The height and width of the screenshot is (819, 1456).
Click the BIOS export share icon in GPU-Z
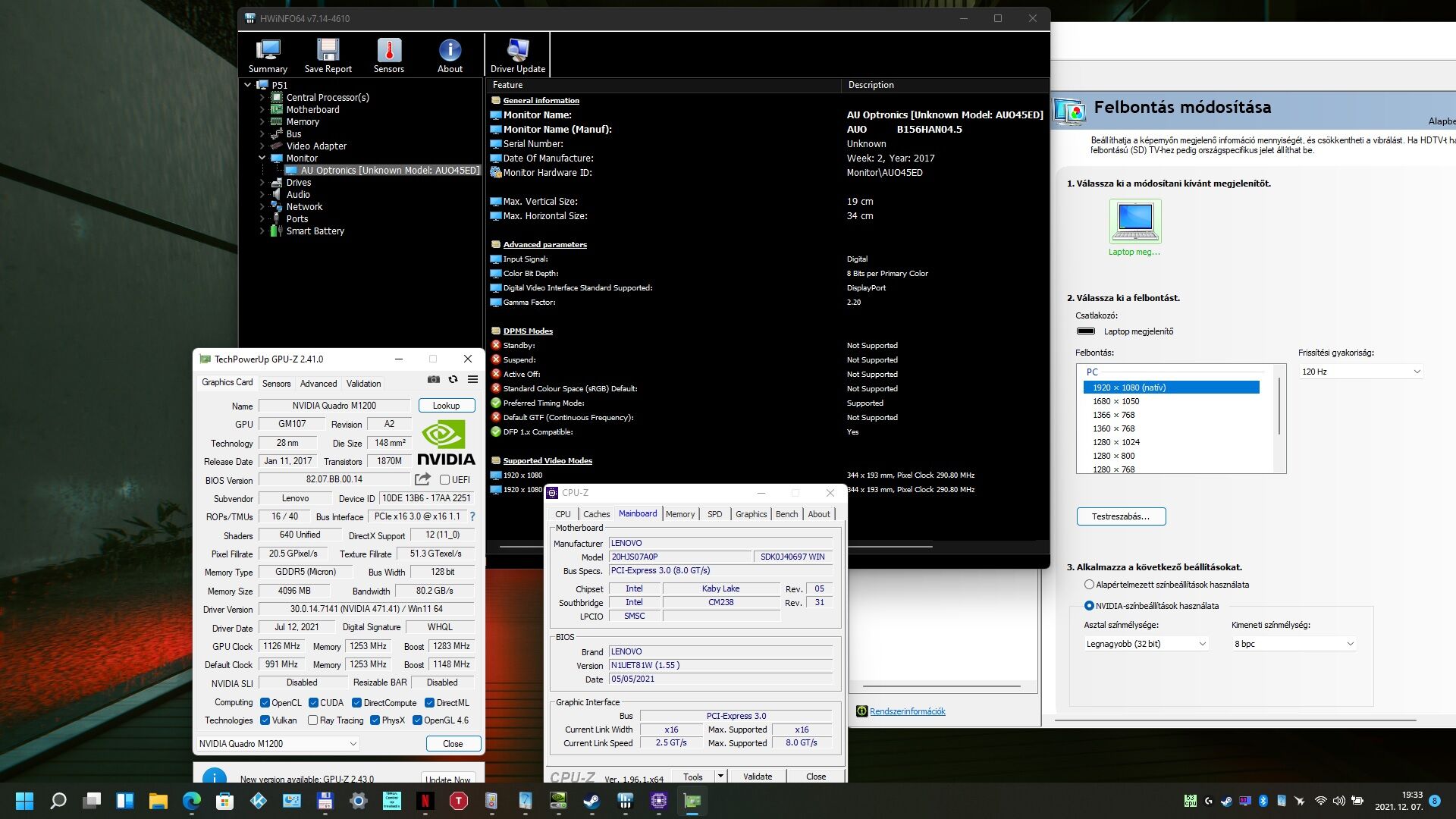[x=422, y=479]
